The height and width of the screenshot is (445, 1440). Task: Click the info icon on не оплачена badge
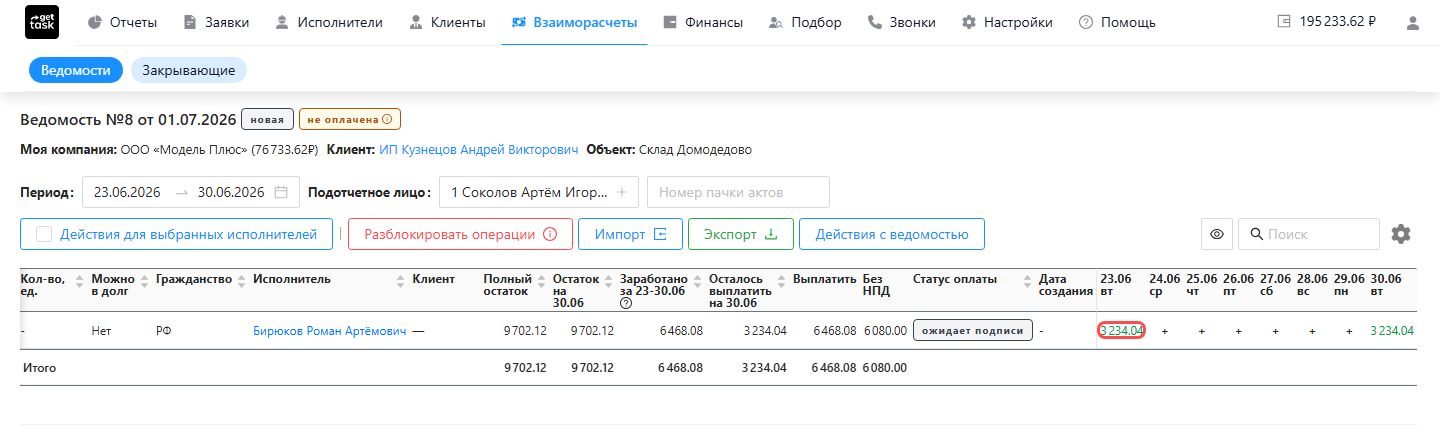pyautogui.click(x=386, y=119)
